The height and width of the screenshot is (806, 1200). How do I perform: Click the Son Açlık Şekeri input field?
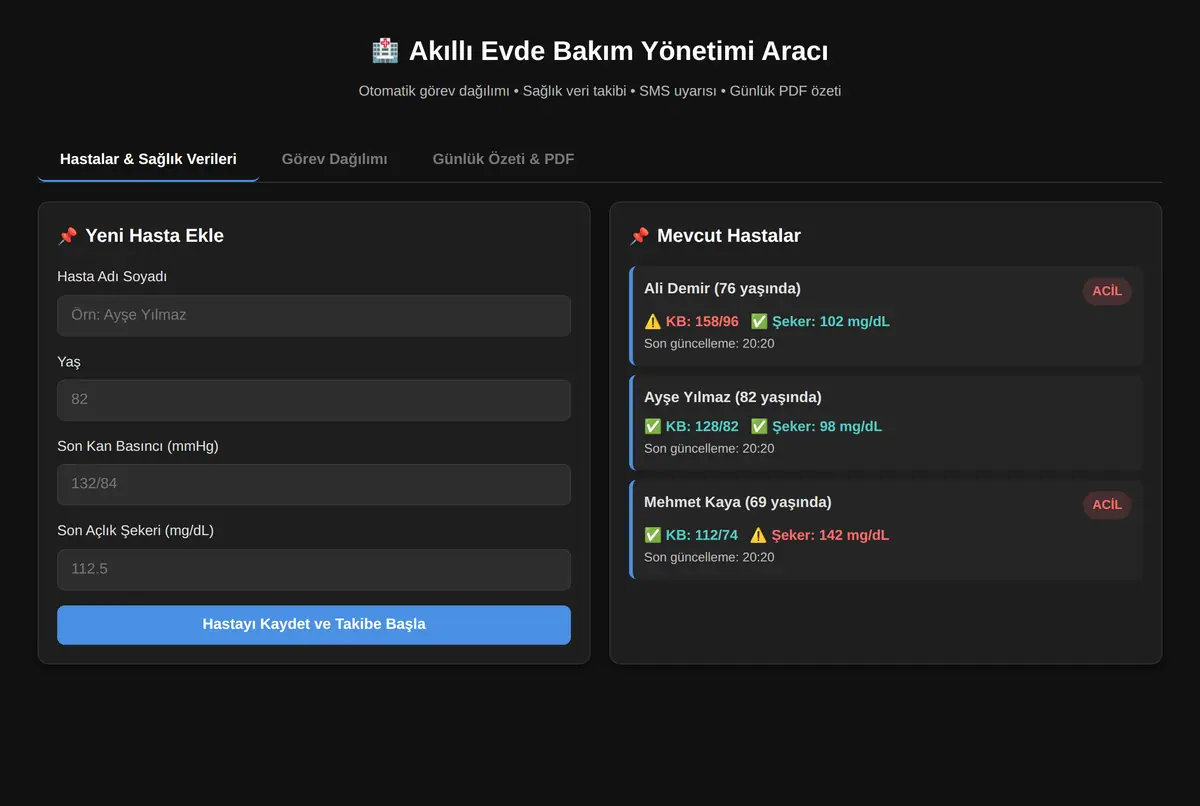314,569
